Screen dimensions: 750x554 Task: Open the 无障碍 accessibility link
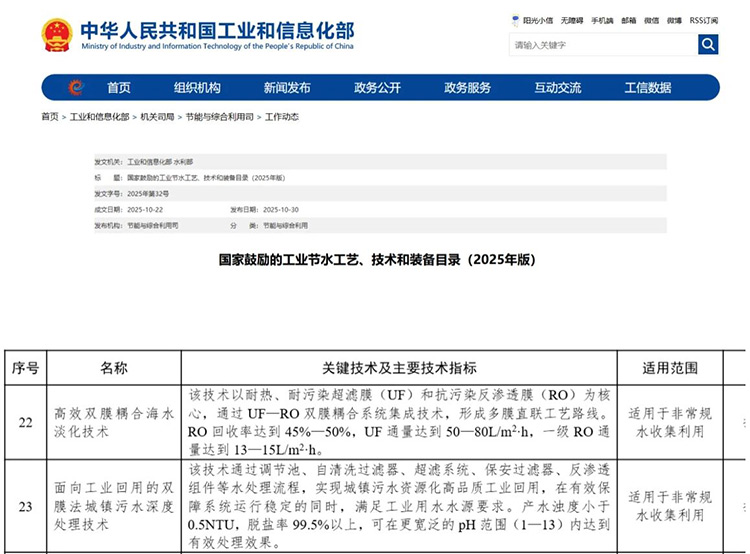click(x=573, y=19)
